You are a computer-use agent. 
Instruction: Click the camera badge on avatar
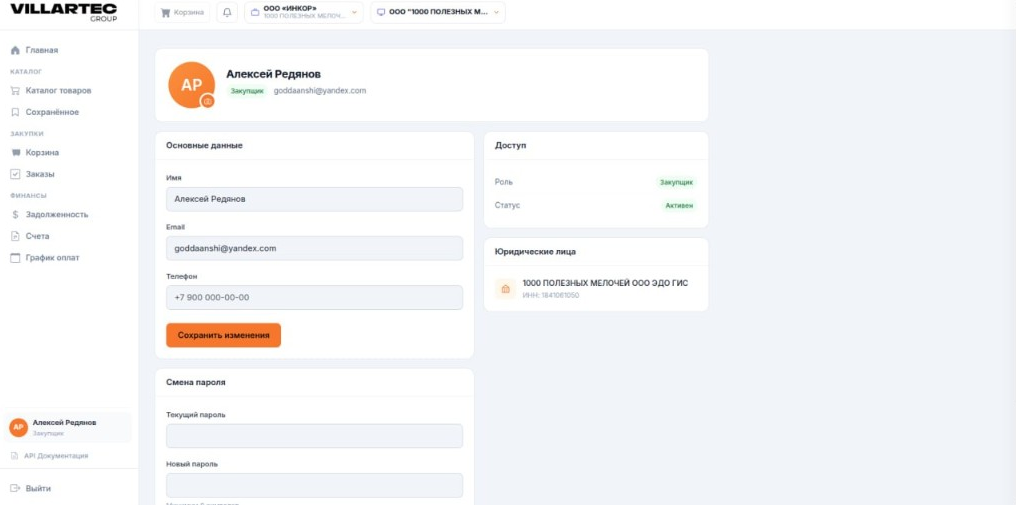point(208,101)
